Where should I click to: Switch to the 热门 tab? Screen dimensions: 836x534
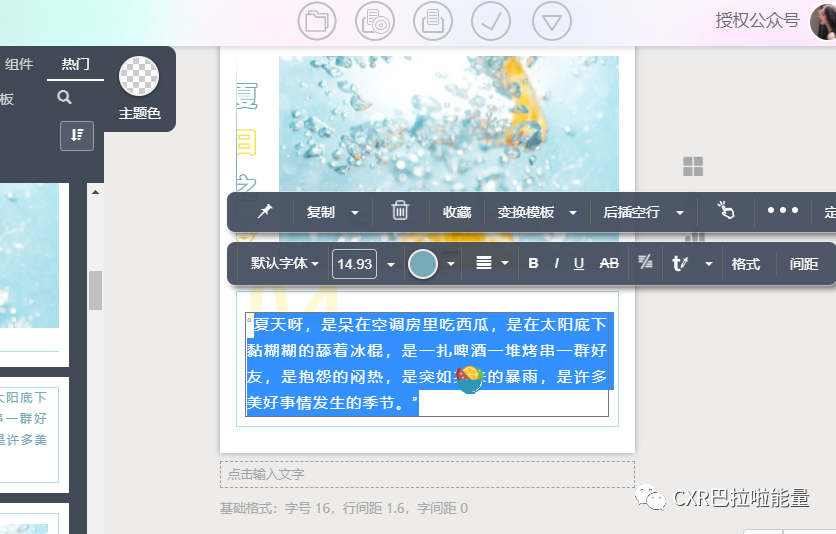pos(75,64)
